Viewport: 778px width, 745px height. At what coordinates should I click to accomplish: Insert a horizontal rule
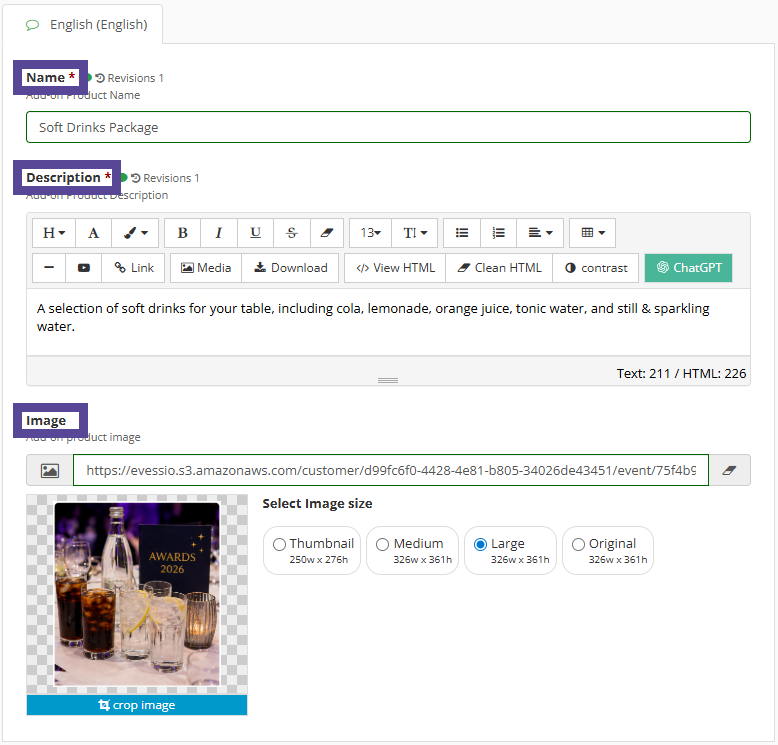click(49, 268)
